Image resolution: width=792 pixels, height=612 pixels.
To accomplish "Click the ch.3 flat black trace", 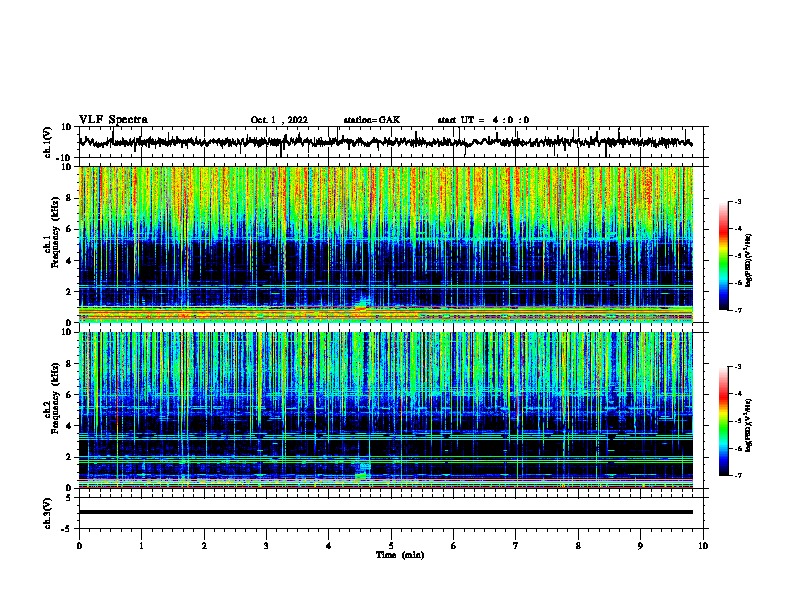I will tap(386, 512).
